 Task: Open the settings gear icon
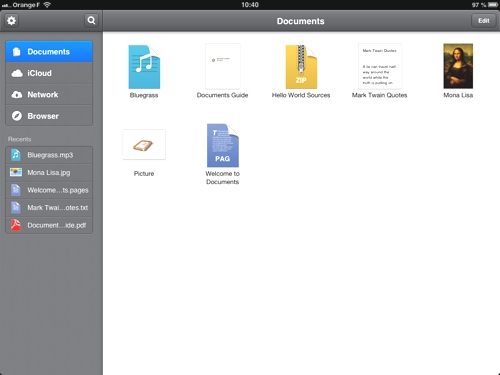(11, 21)
